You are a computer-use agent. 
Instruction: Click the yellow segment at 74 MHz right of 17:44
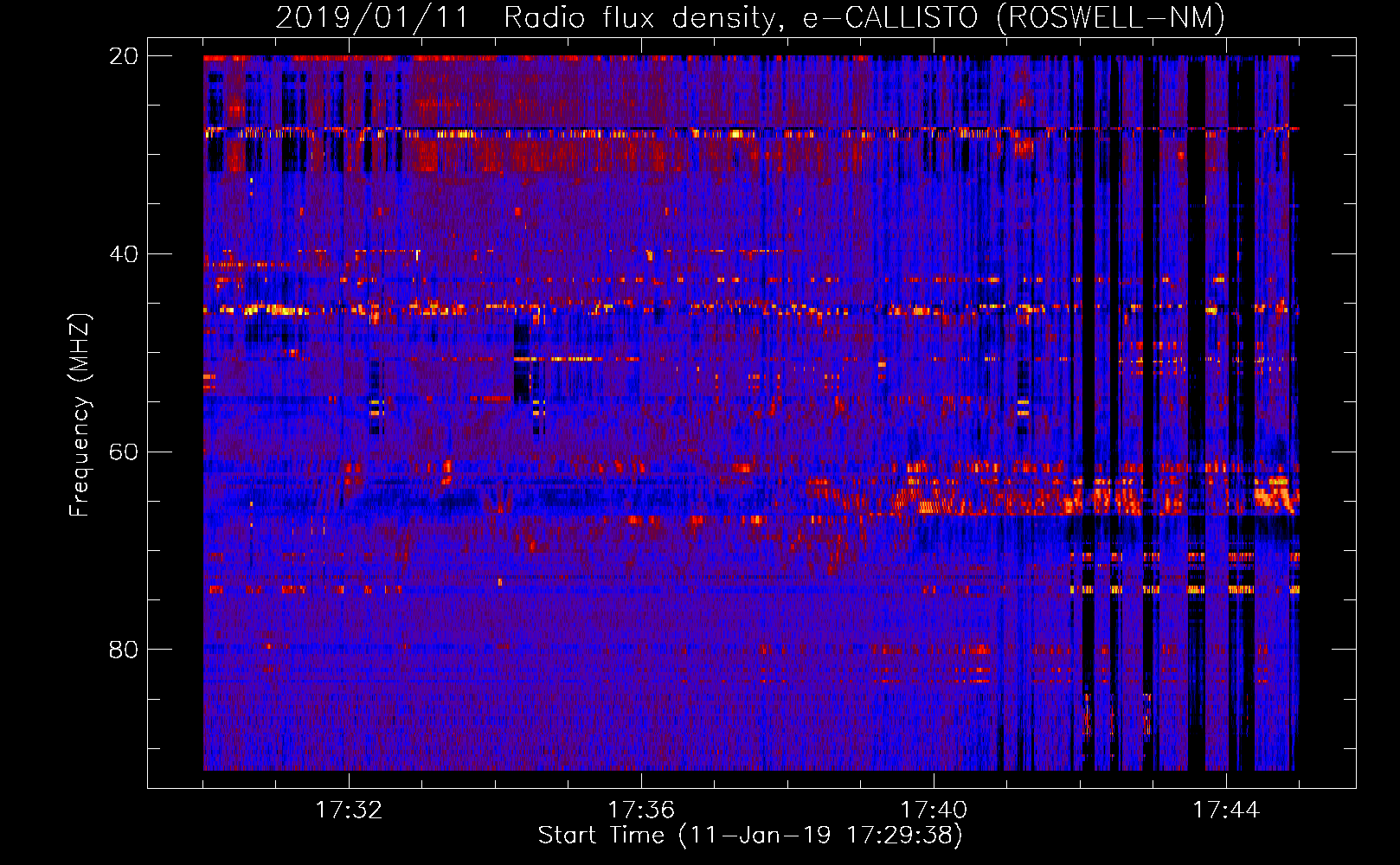coord(1242,589)
